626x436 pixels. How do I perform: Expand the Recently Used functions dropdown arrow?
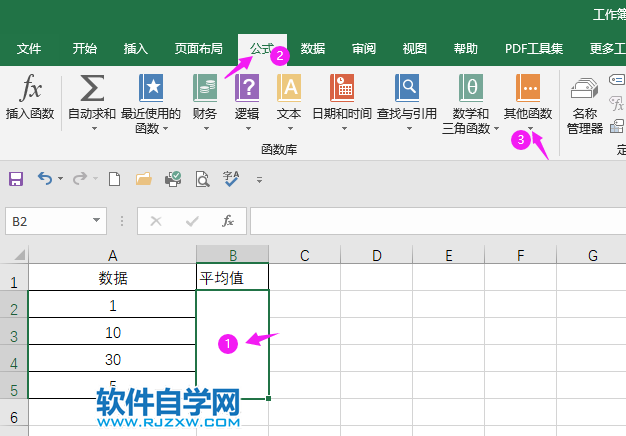[166, 129]
